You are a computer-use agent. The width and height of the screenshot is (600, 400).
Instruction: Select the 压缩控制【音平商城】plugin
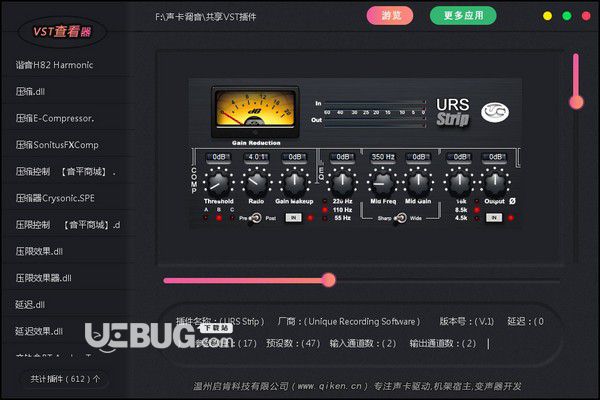[66, 171]
